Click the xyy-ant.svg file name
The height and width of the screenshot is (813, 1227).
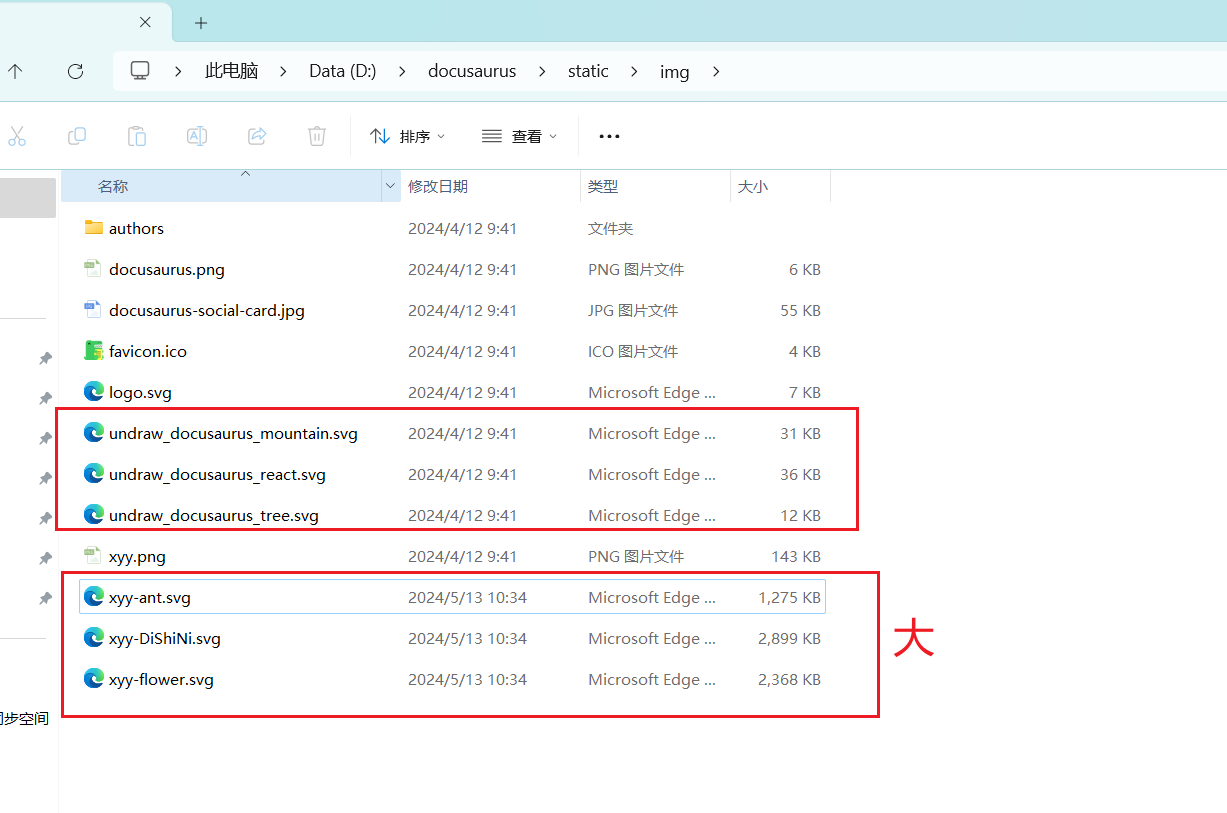[150, 597]
